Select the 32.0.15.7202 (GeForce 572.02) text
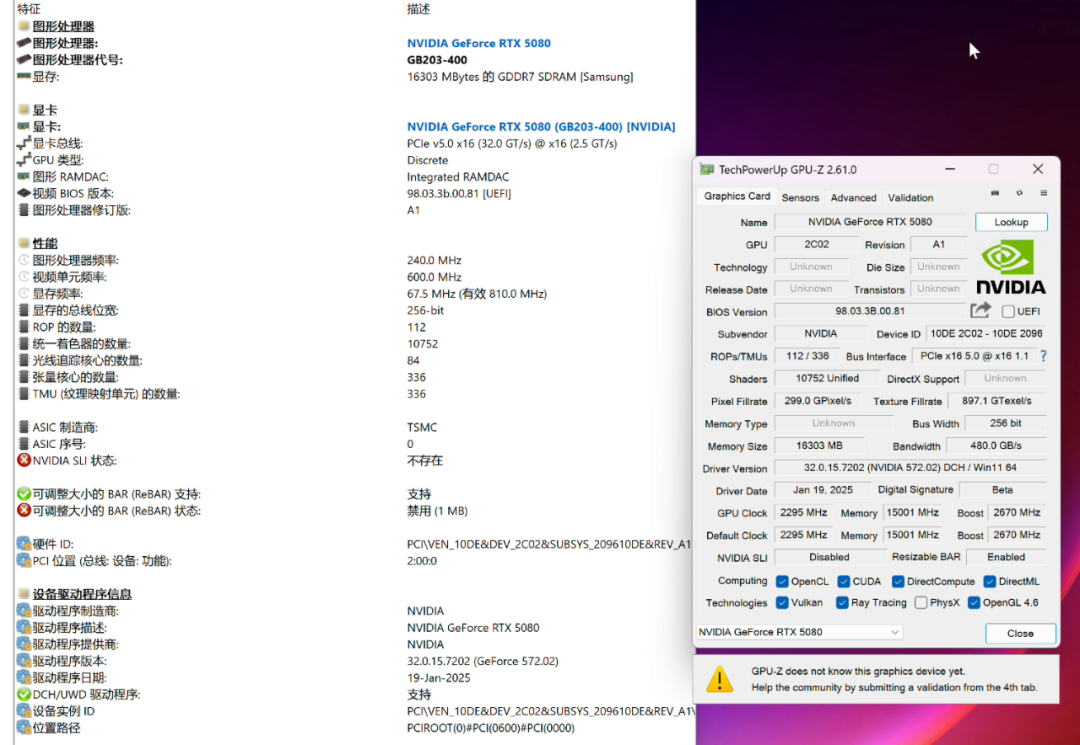 [x=482, y=661]
